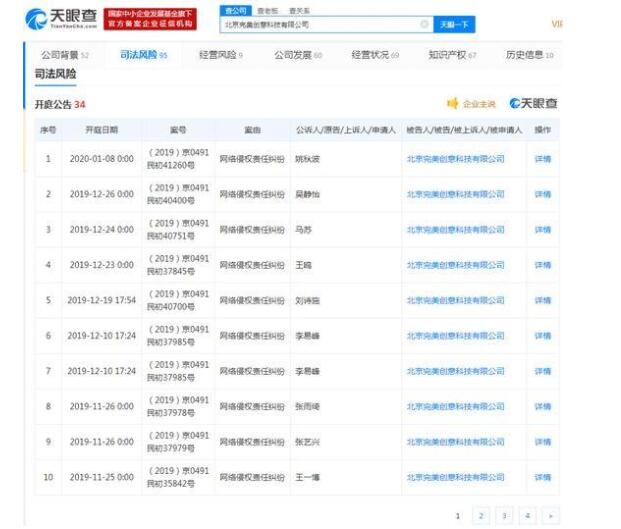Click case number ending 民初37845号
This screenshot has height=529, width=621.
tap(178, 265)
